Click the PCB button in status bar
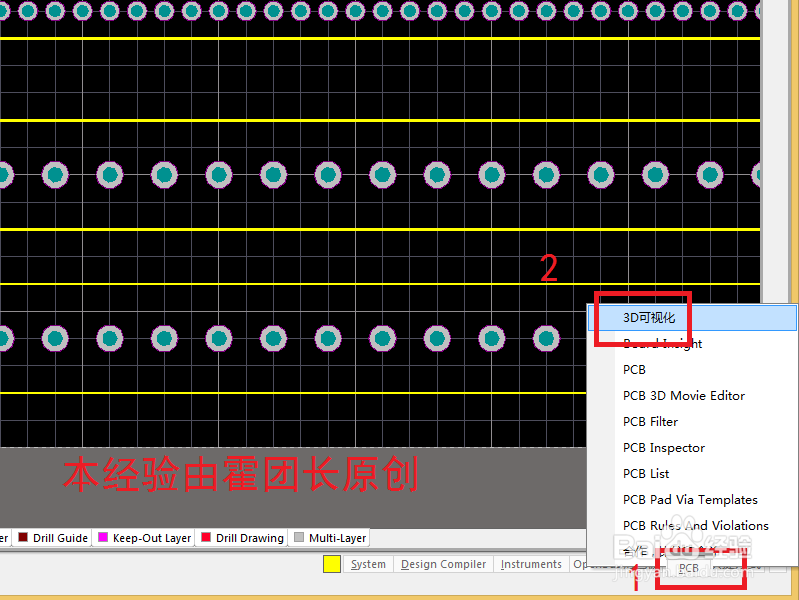The width and height of the screenshot is (799, 600). pos(688,568)
